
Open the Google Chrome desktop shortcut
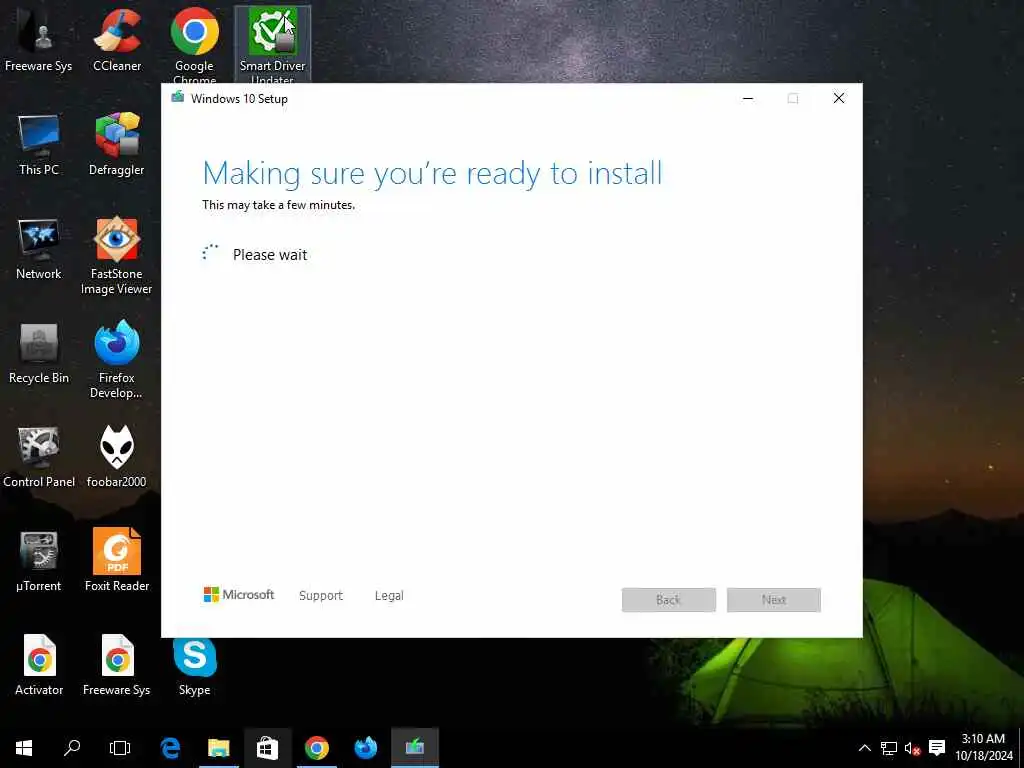pos(195,43)
